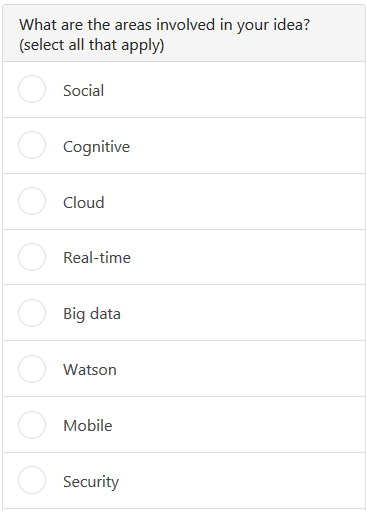Toggle the Real-time option circle

click(x=32, y=257)
